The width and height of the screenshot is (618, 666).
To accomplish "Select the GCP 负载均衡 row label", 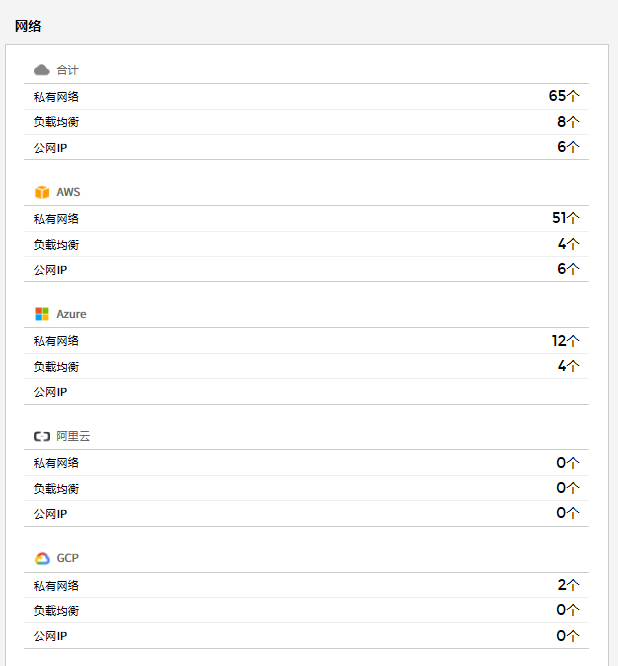I will pos(56,610).
